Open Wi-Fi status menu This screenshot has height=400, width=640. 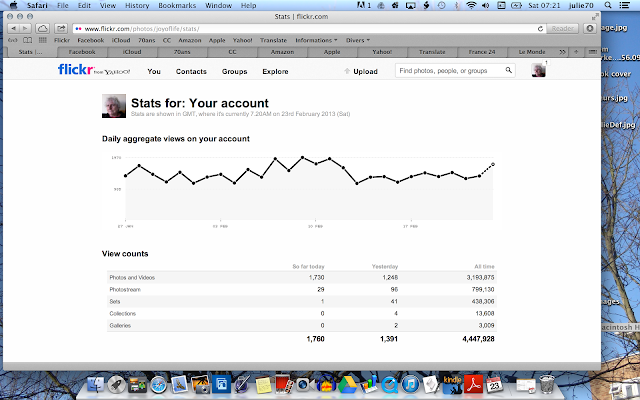click(471, 5)
